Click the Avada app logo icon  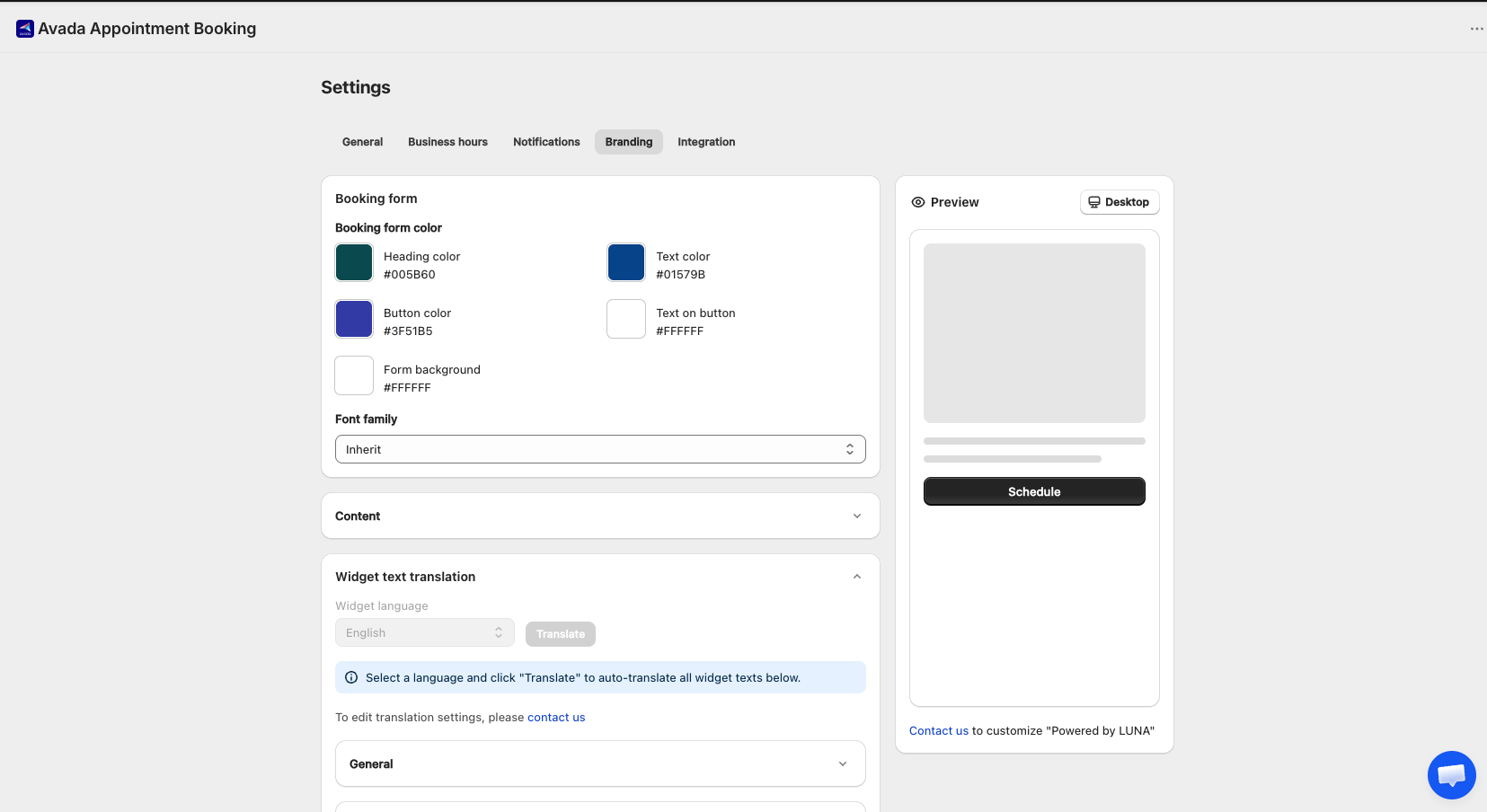click(25, 29)
